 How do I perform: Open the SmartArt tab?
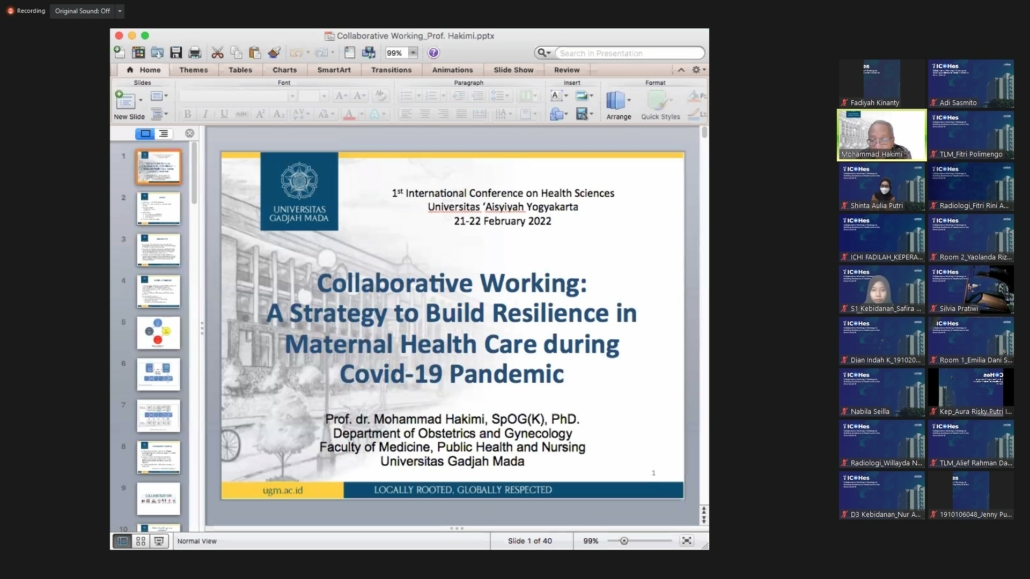[334, 70]
